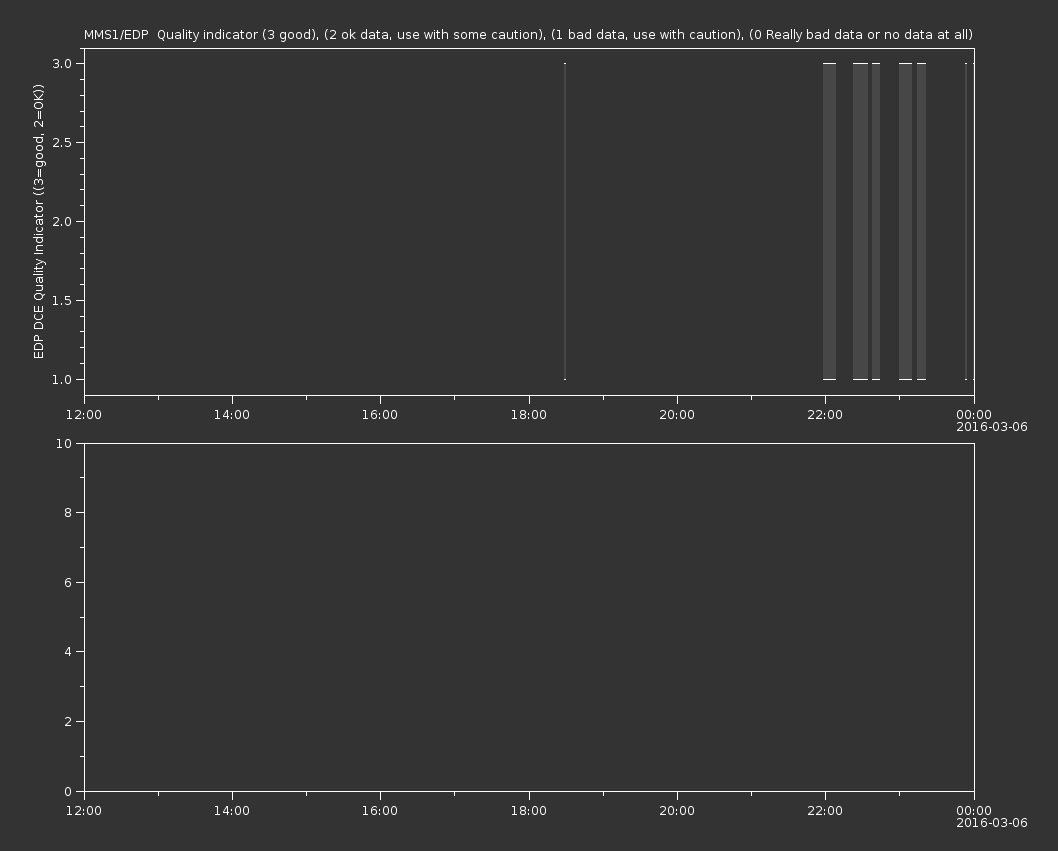
Task: Click the 22:00 time label under upper plot
Action: click(x=825, y=414)
